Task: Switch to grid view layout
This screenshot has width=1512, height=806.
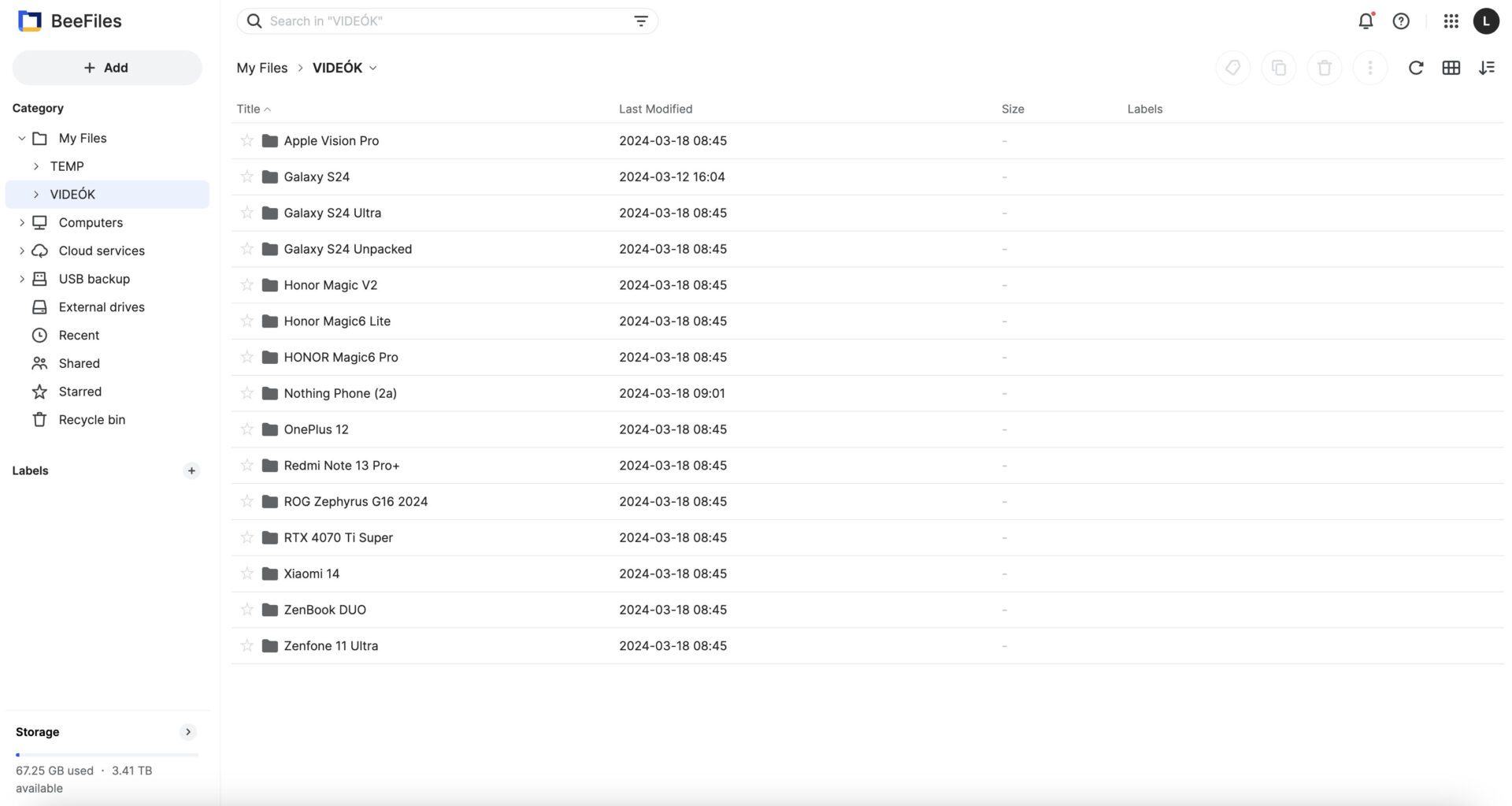Action: pyautogui.click(x=1451, y=68)
